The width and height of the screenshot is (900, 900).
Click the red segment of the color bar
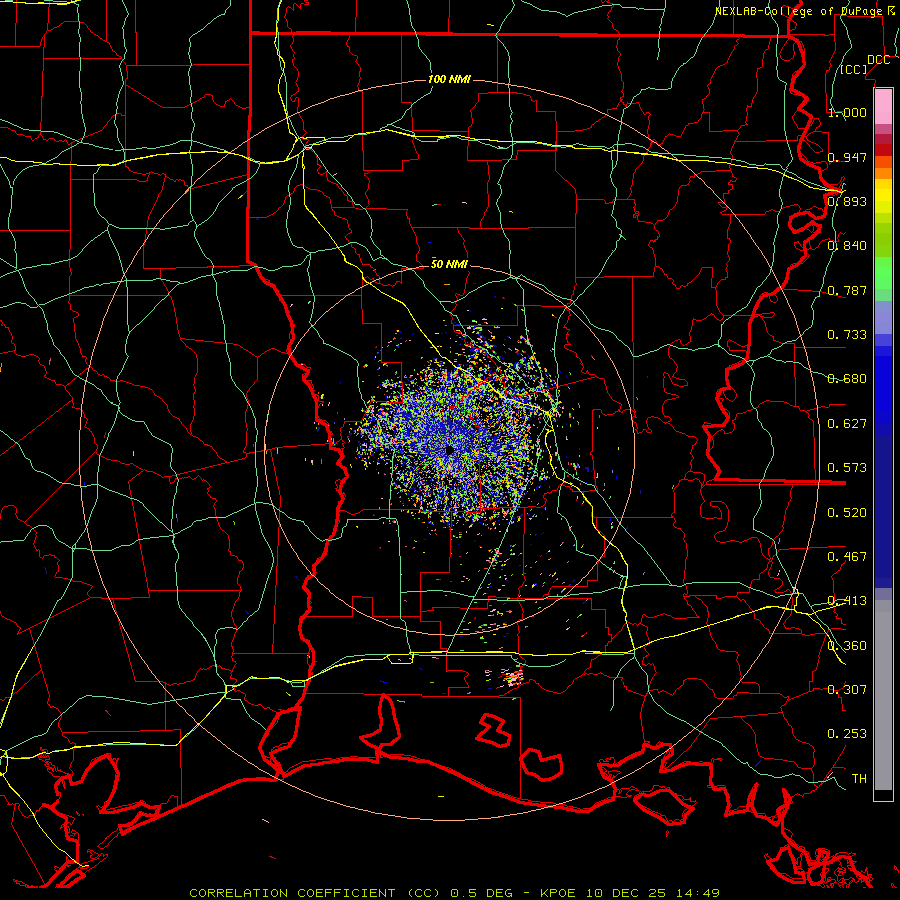(883, 149)
